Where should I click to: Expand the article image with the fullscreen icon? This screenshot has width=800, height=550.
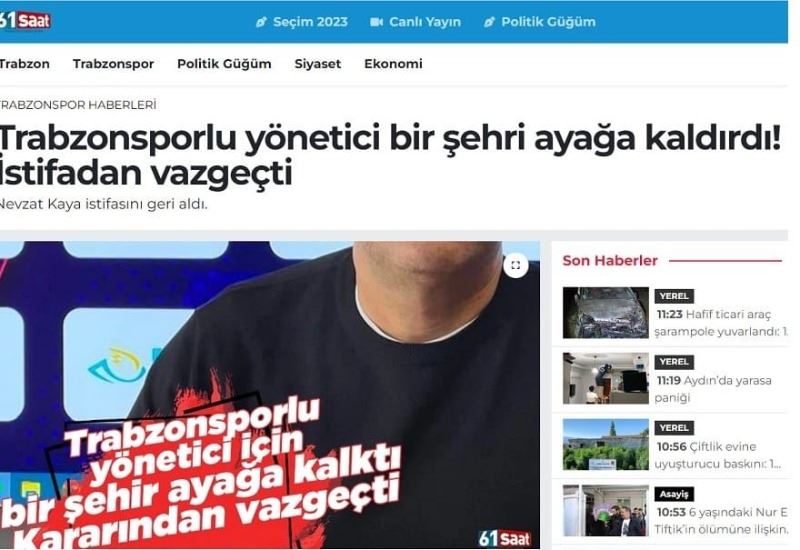point(516,265)
